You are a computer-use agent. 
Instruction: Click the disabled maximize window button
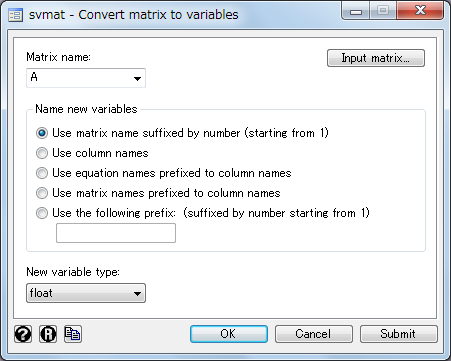[383, 11]
